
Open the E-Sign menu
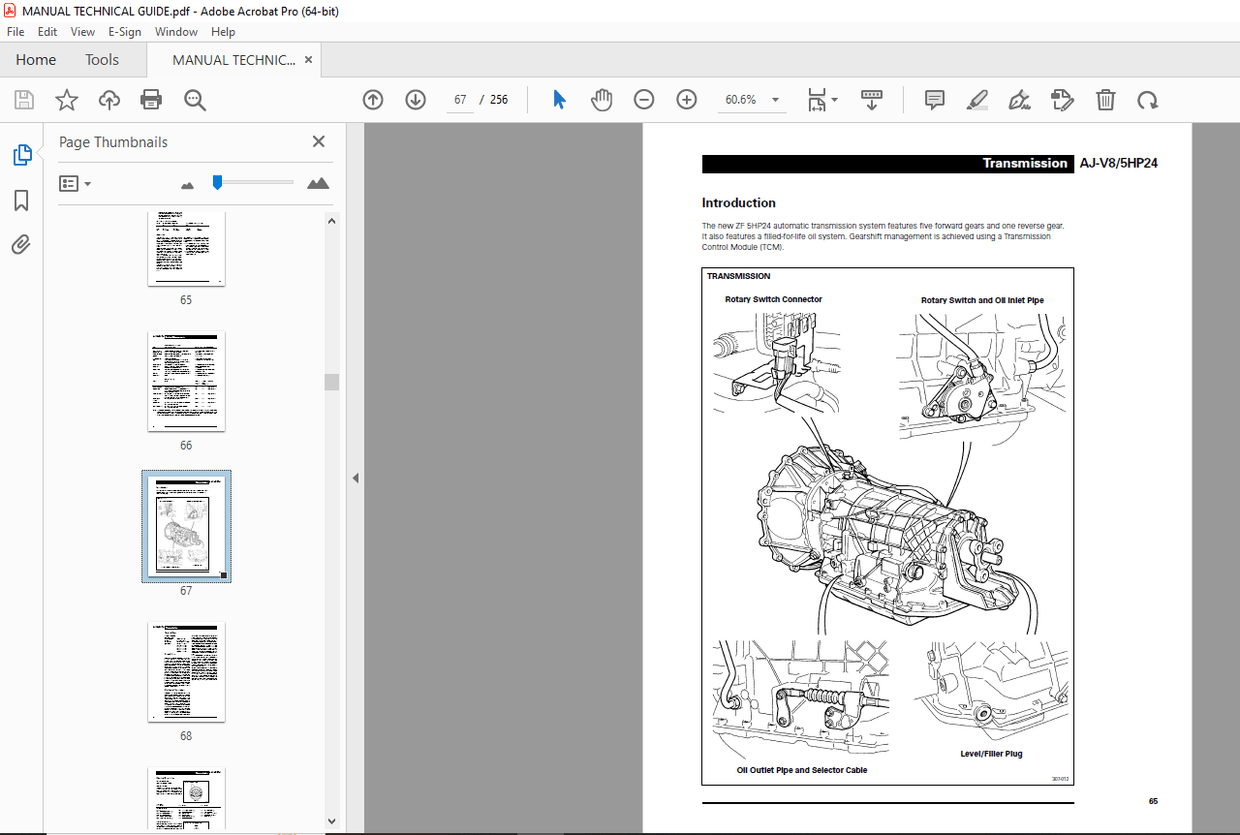[x=124, y=31]
